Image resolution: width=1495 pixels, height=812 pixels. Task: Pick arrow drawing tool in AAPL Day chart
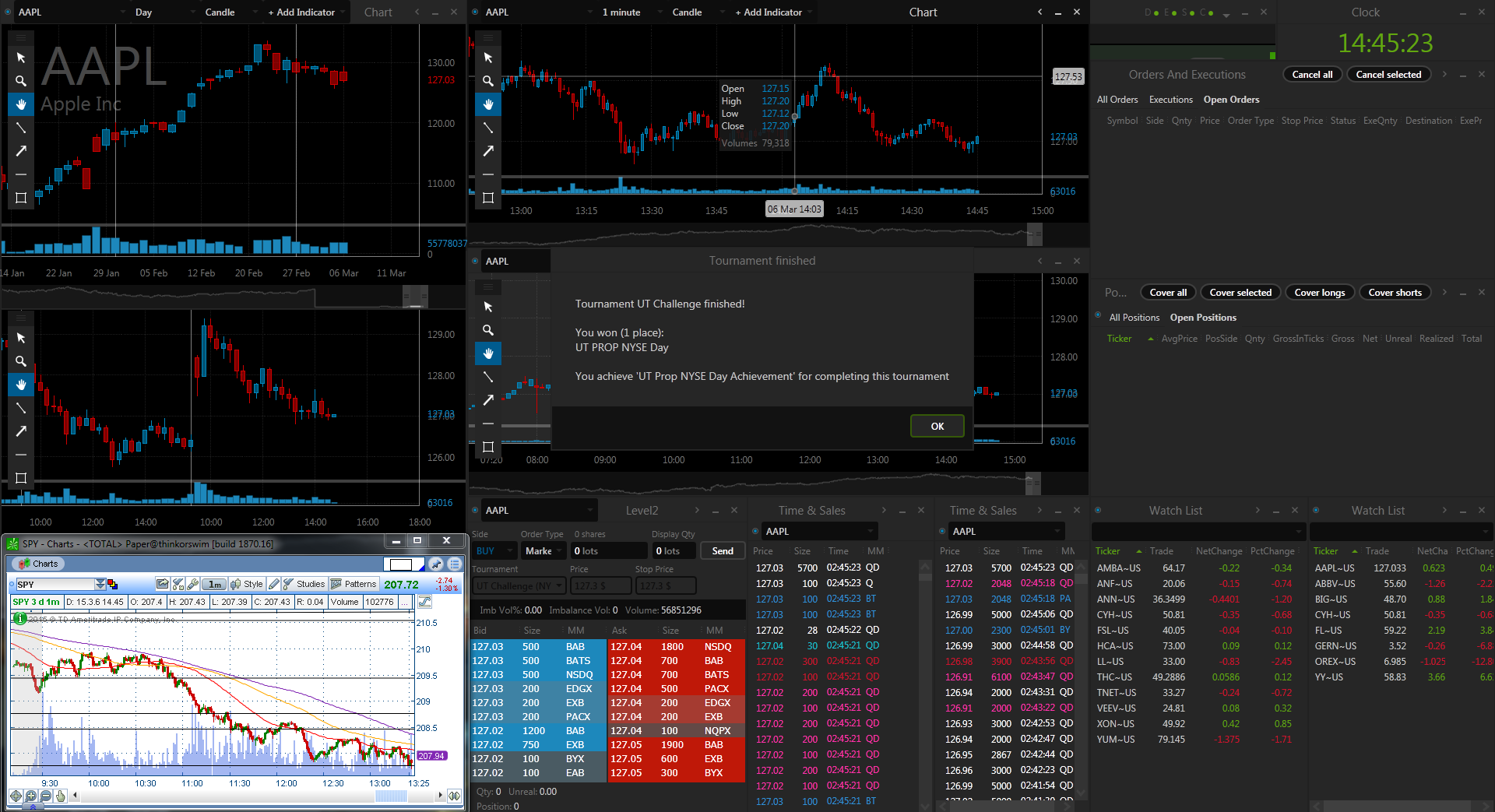tap(21, 151)
